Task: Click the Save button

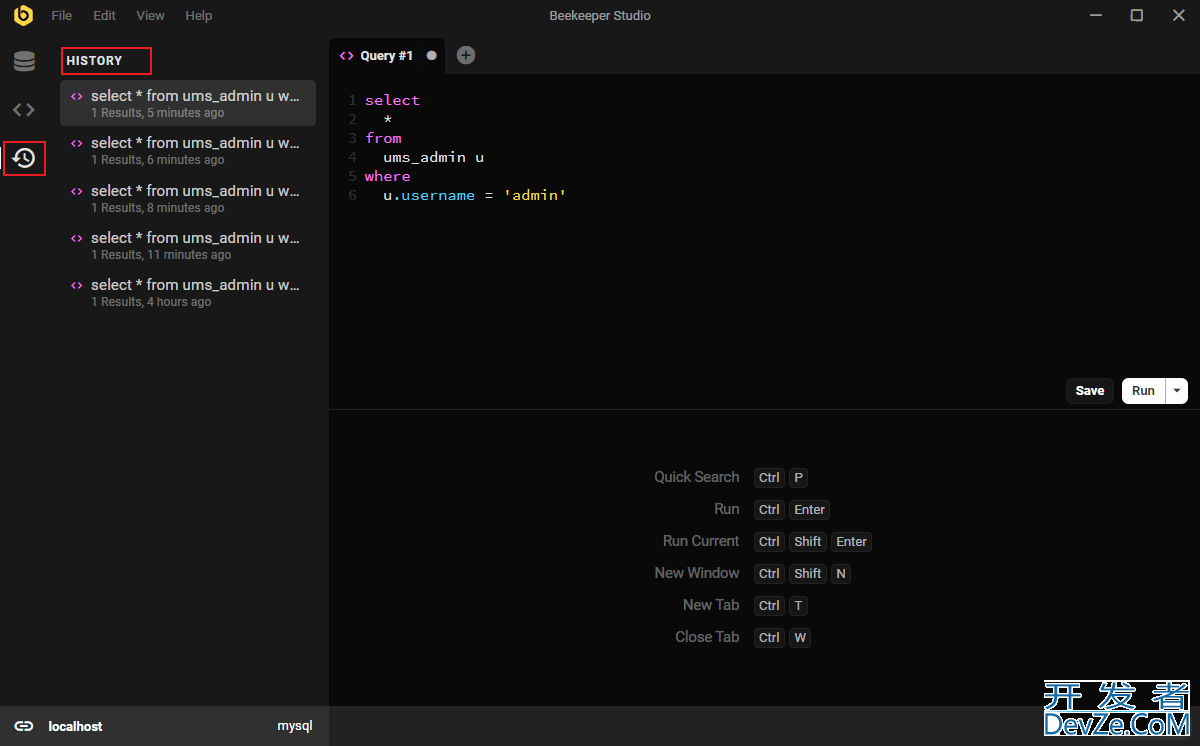Action: (x=1090, y=391)
